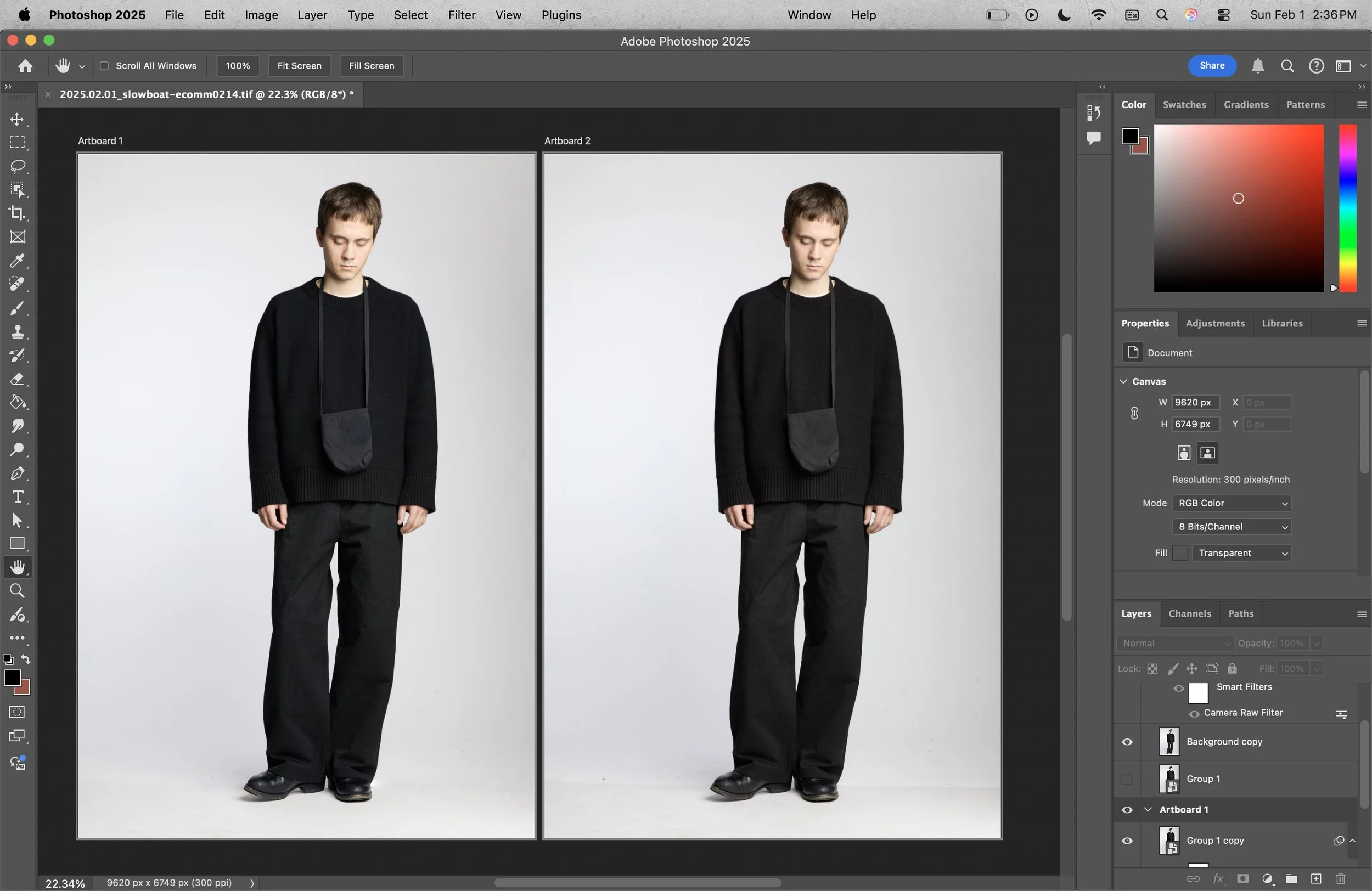Collapse the Artboard 1 layer group
This screenshot has height=891, width=1372.
pos(1148,810)
